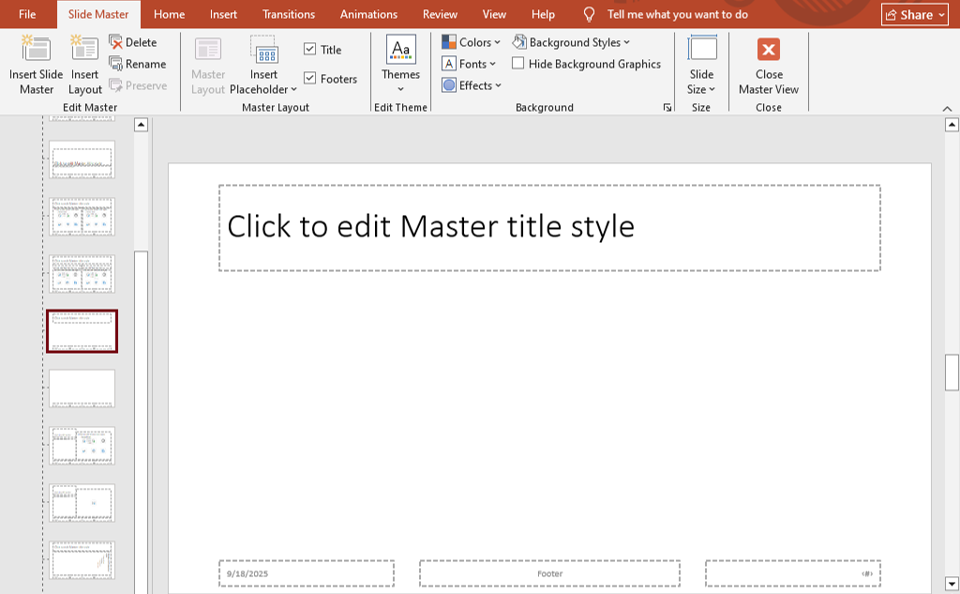Switch to the Transitions tab
960x594 pixels.
(288, 14)
